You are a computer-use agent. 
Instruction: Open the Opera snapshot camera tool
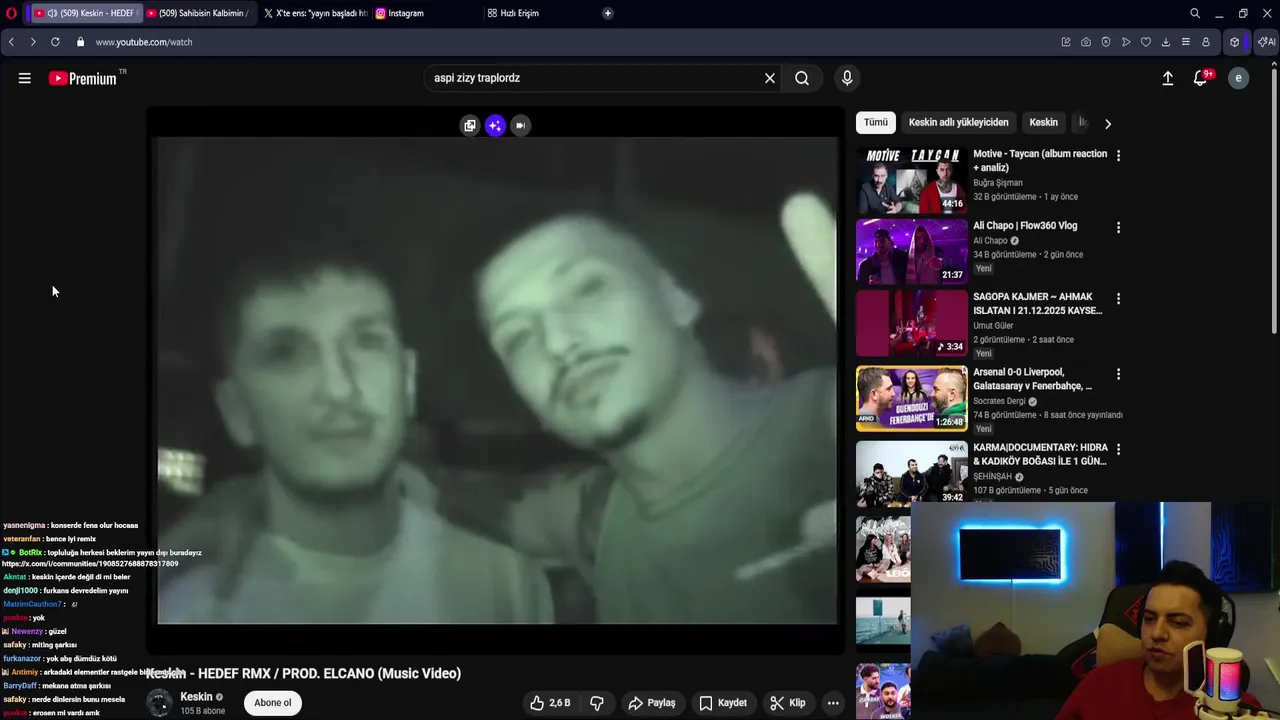click(x=1086, y=42)
